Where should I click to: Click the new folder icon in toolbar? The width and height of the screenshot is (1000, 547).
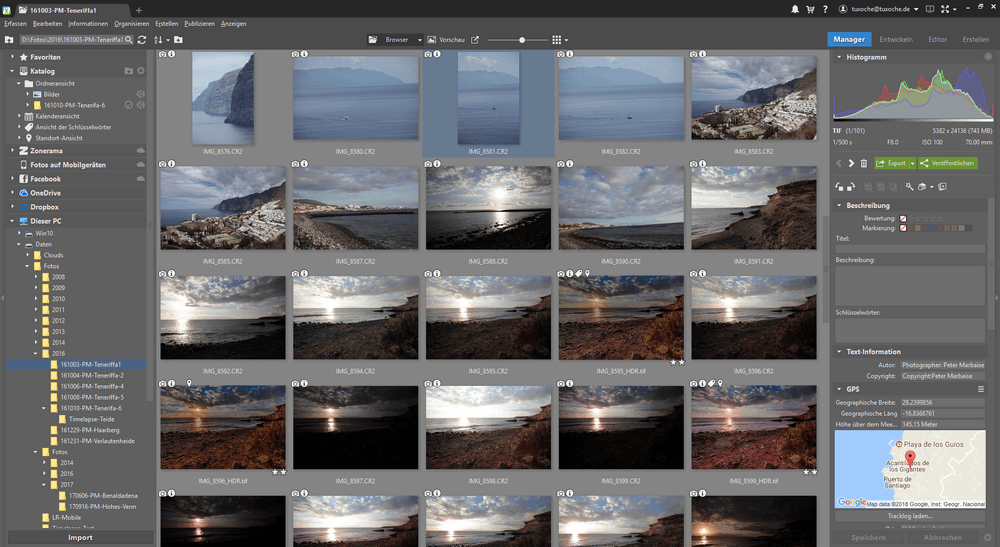click(x=178, y=40)
